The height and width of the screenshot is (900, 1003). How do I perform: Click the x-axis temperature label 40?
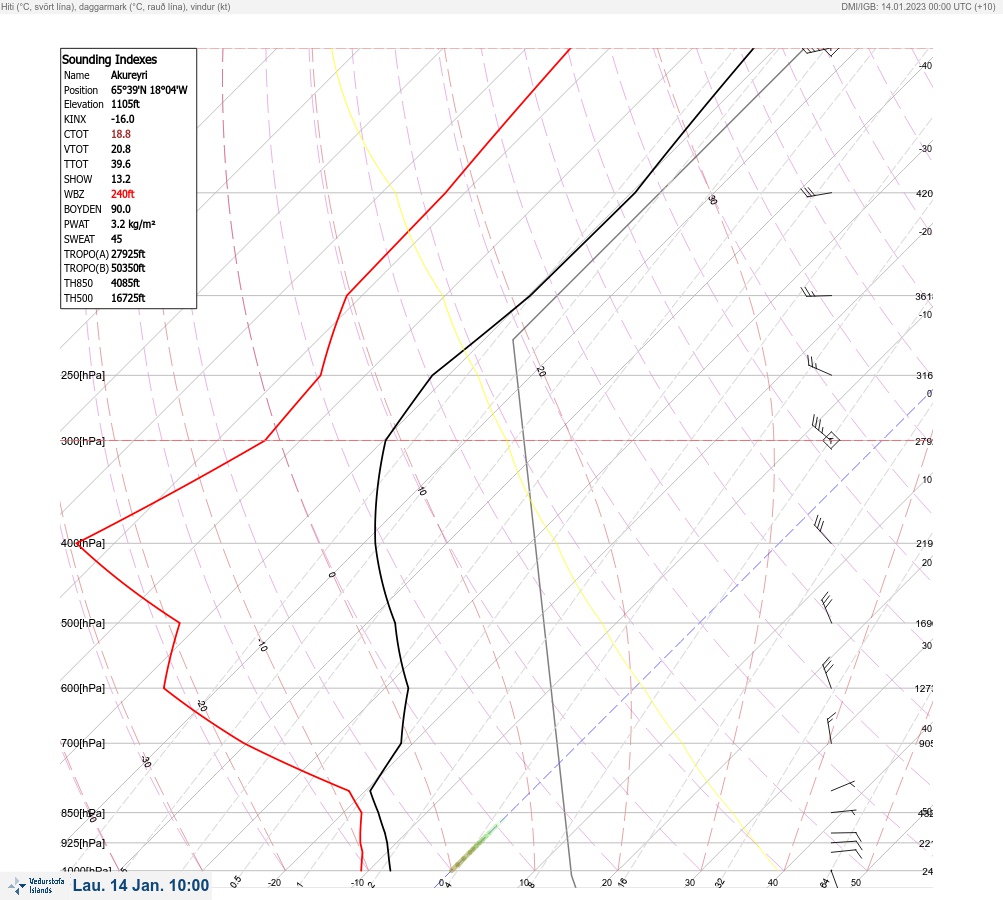coord(773,883)
